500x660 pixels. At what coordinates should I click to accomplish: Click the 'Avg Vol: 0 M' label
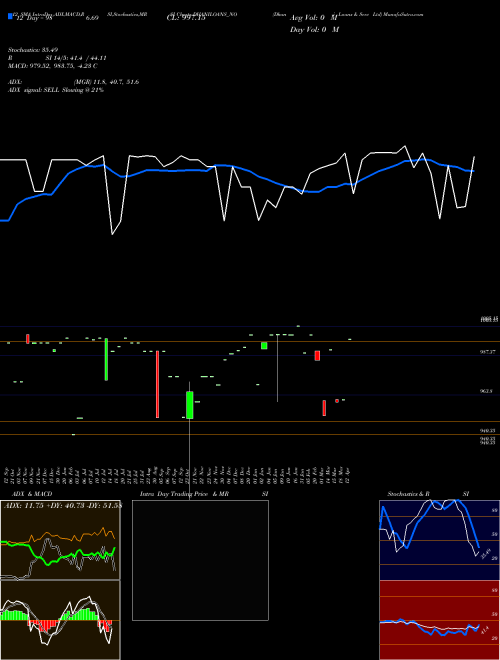[x=313, y=18]
